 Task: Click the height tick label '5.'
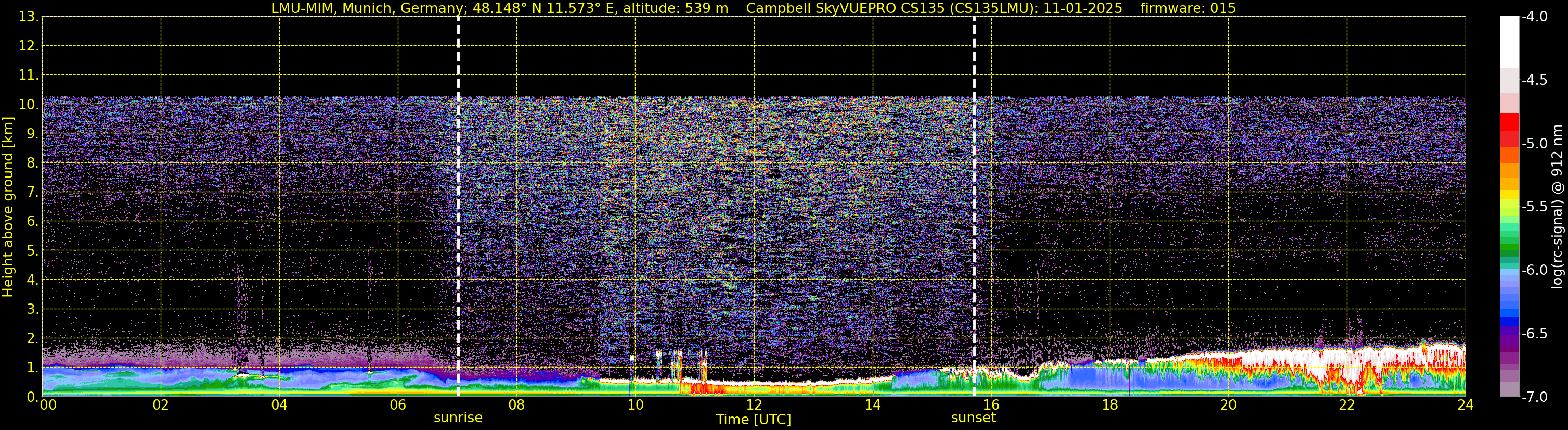32,251
